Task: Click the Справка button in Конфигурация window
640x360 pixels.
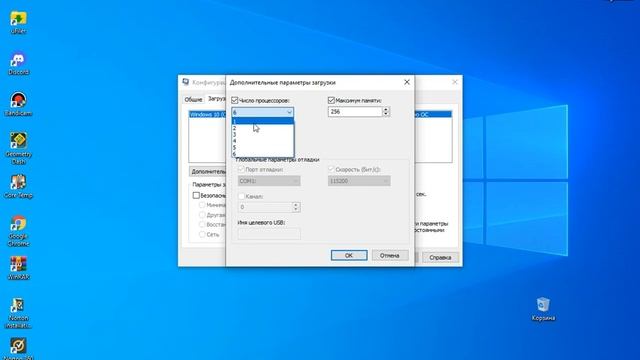Action: coord(440,258)
